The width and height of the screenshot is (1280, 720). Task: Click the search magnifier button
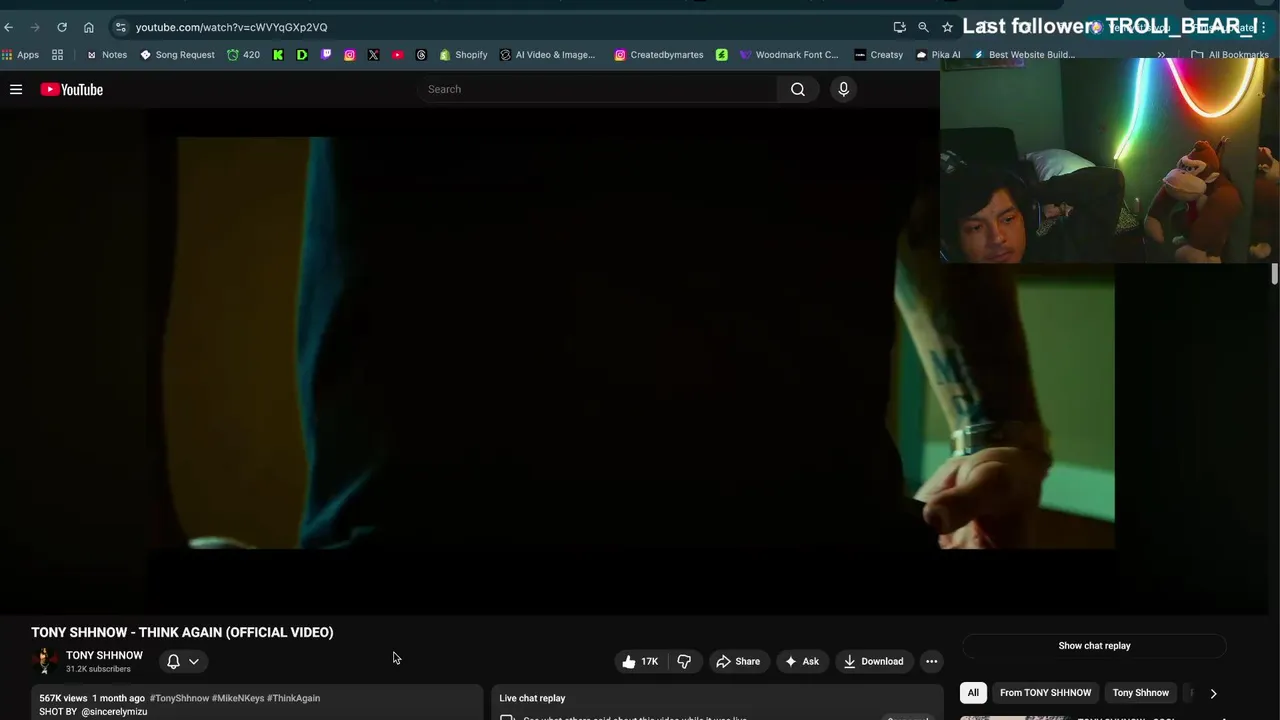[798, 89]
